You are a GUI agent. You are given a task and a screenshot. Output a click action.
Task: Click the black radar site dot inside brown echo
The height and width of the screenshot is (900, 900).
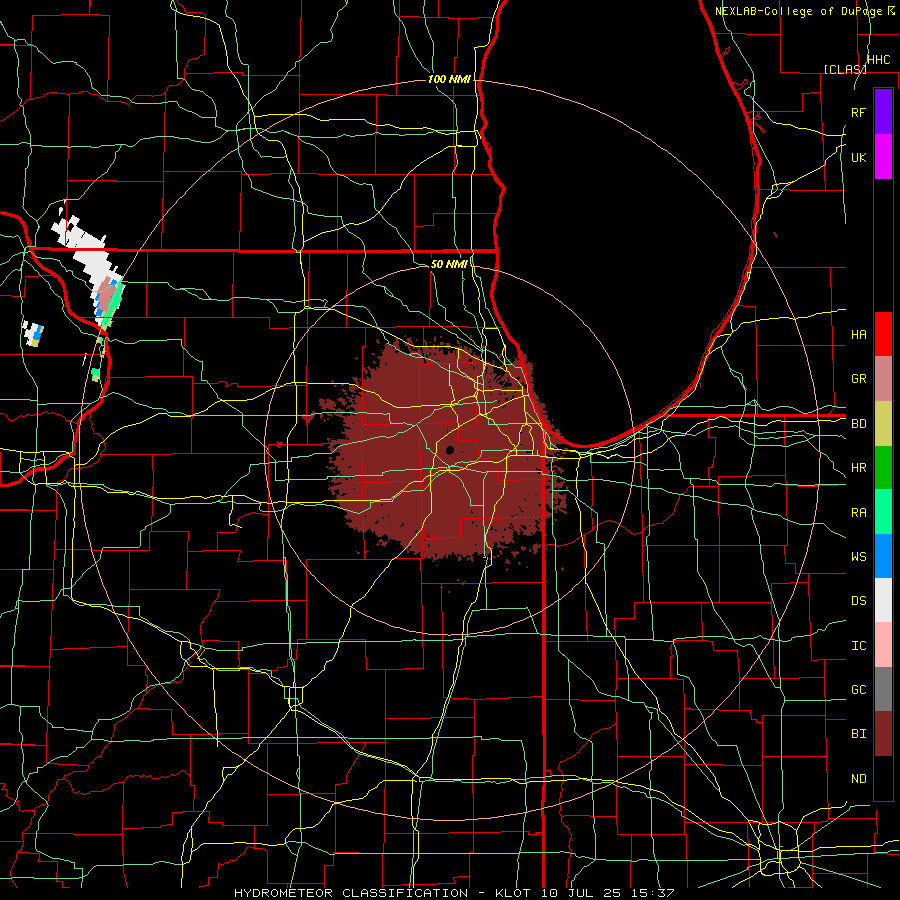click(450, 450)
